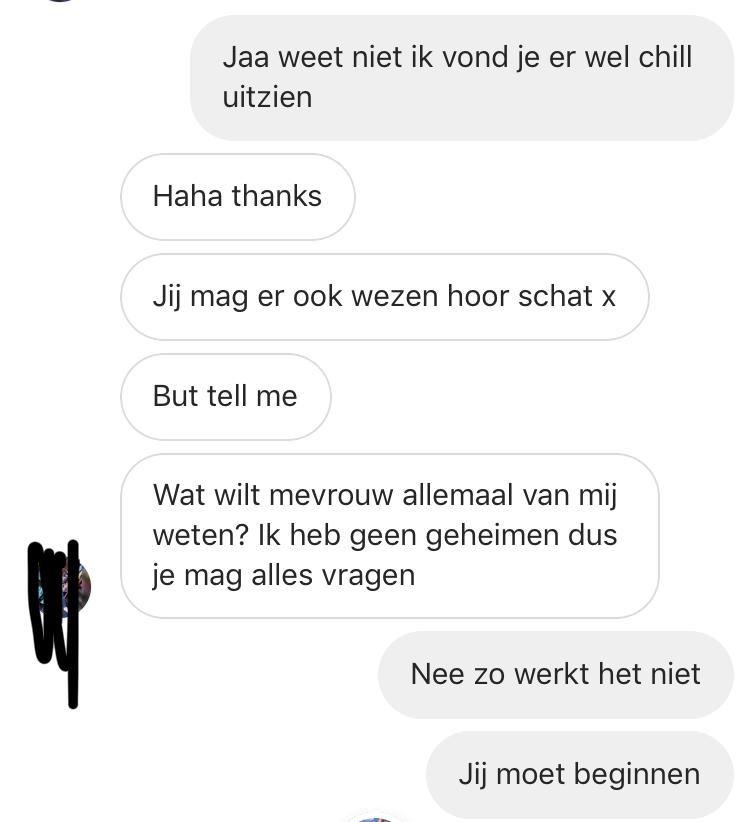Tap the "Jaa weet niet ik vond" message
The height and width of the screenshot is (822, 750).
coord(462,78)
